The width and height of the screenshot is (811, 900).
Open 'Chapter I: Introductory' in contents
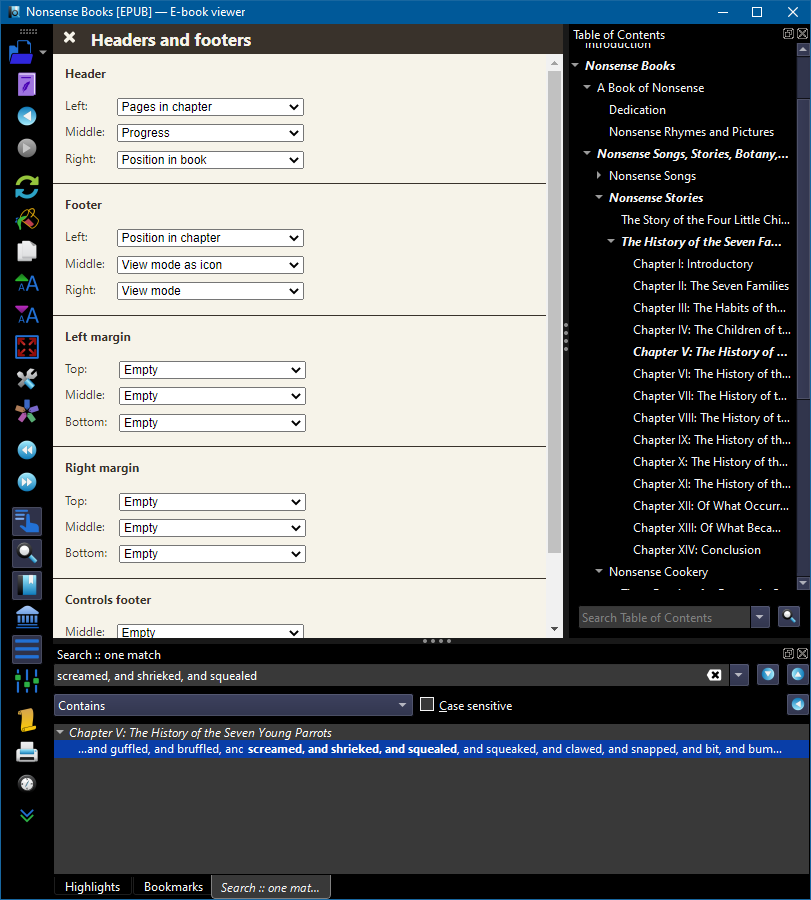click(693, 264)
